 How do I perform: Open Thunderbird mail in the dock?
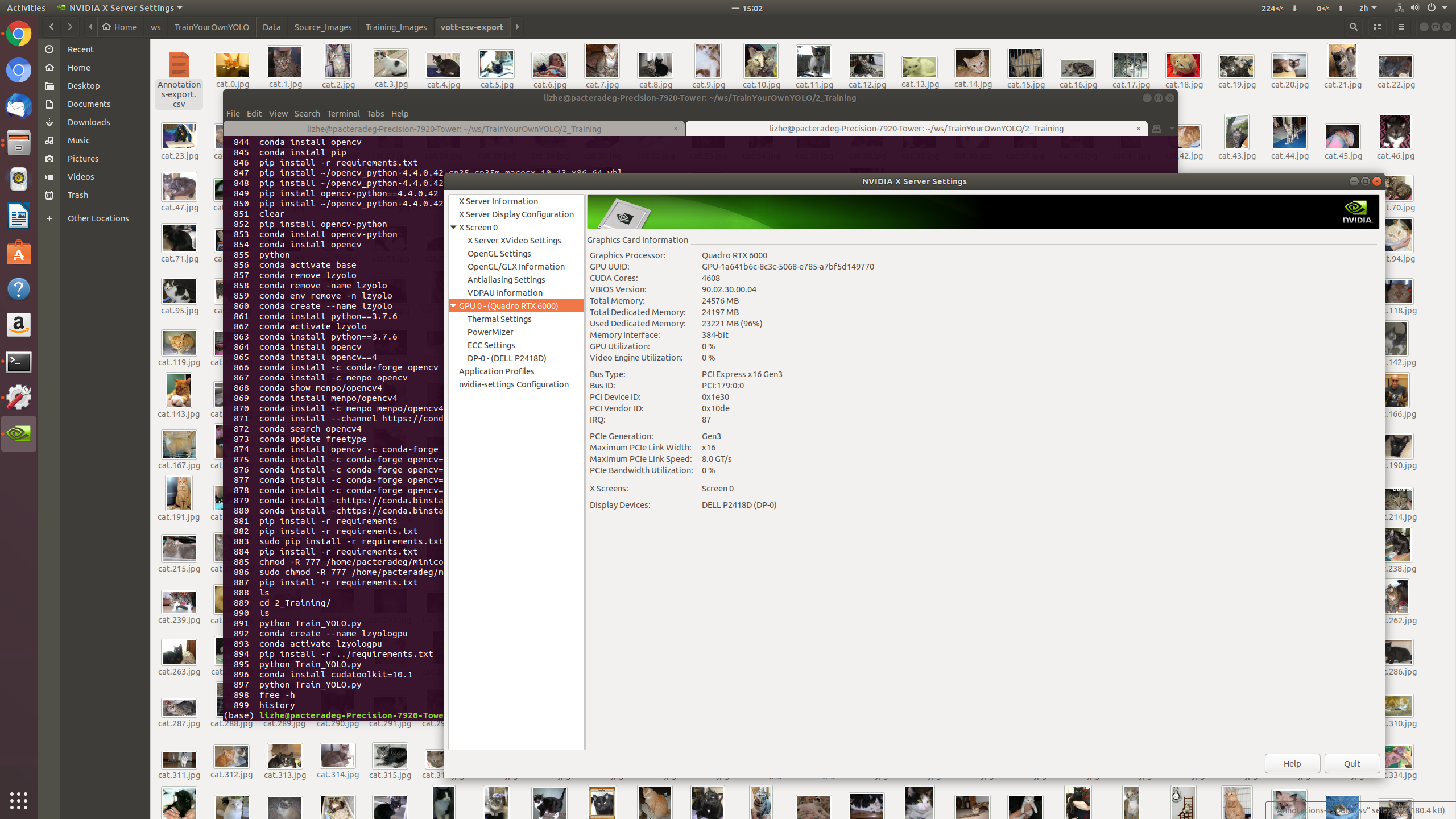[x=19, y=107]
